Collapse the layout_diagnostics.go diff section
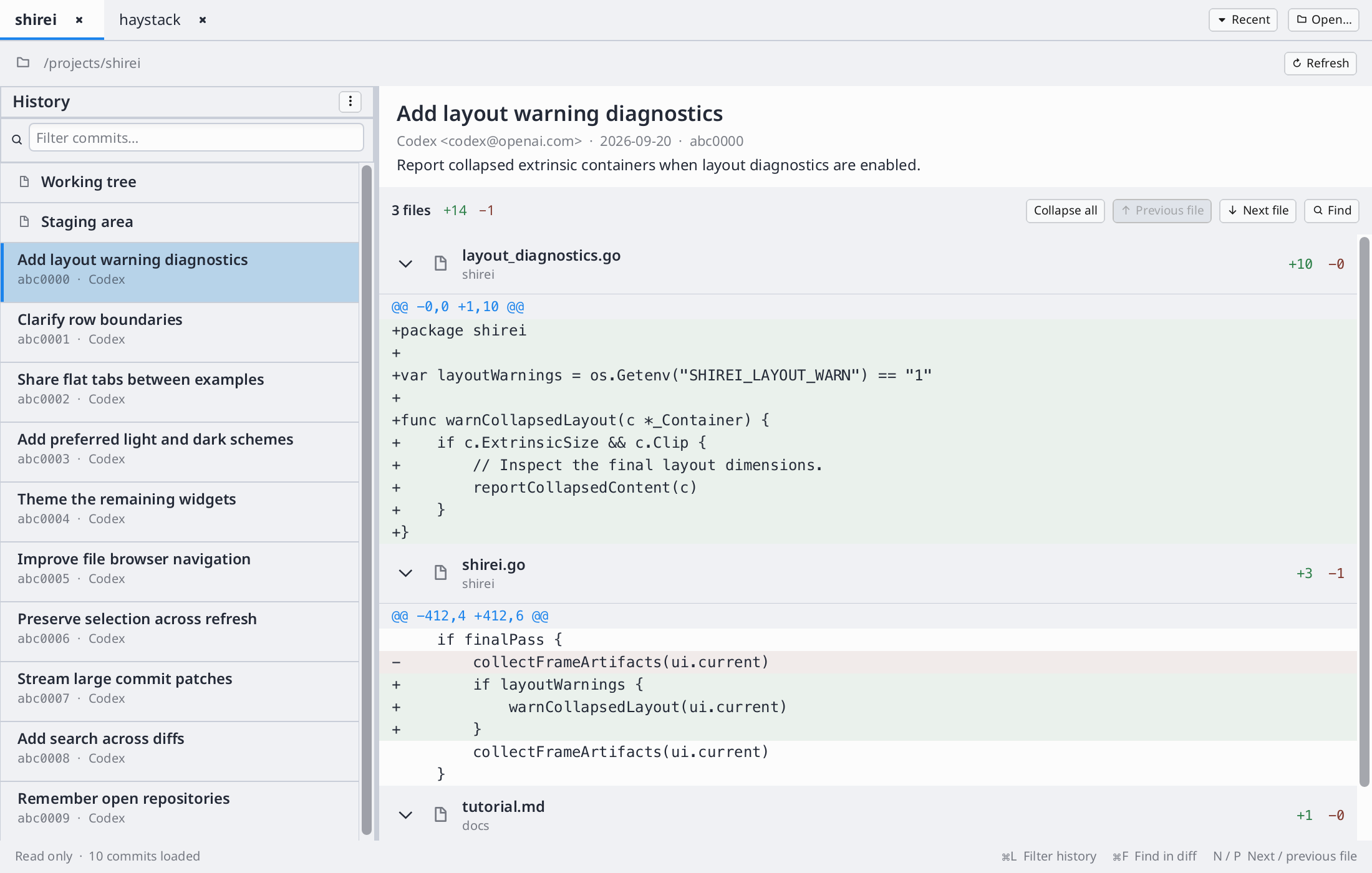Image resolution: width=1372 pixels, height=873 pixels. pyautogui.click(x=405, y=264)
